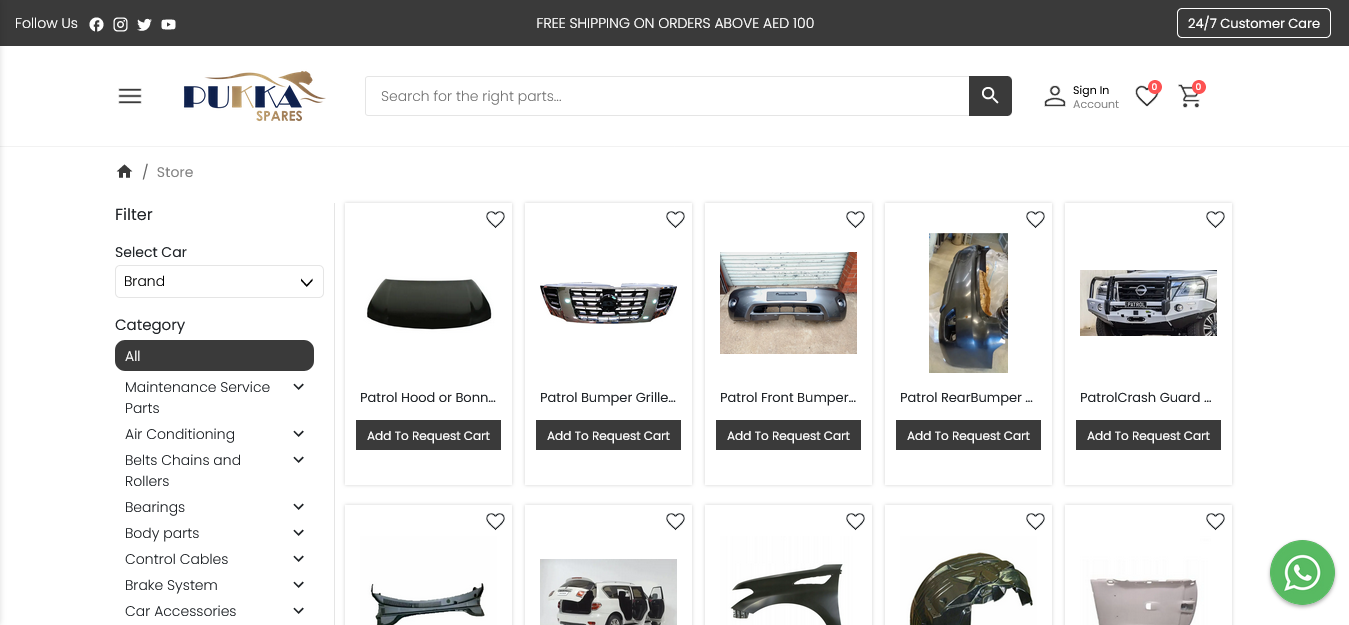This screenshot has width=1349, height=625.
Task: Go to home via breadcrumb icon
Action: [x=124, y=172]
